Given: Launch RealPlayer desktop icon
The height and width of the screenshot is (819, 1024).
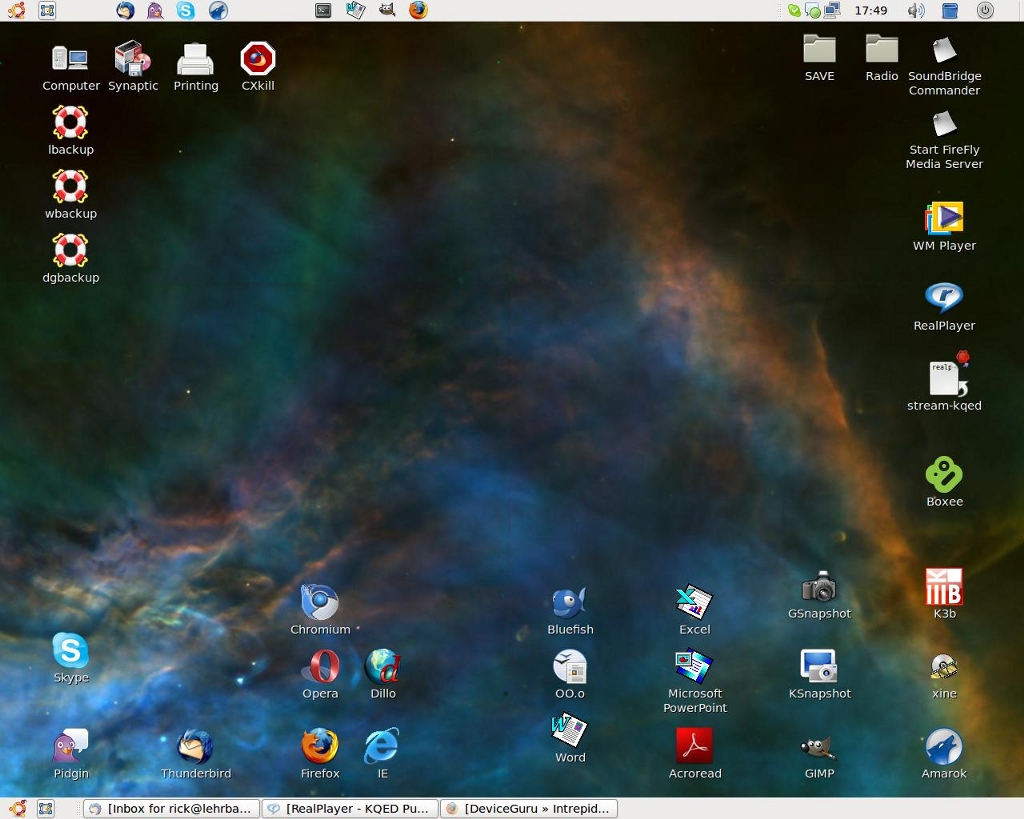Looking at the screenshot, I should click(x=944, y=297).
